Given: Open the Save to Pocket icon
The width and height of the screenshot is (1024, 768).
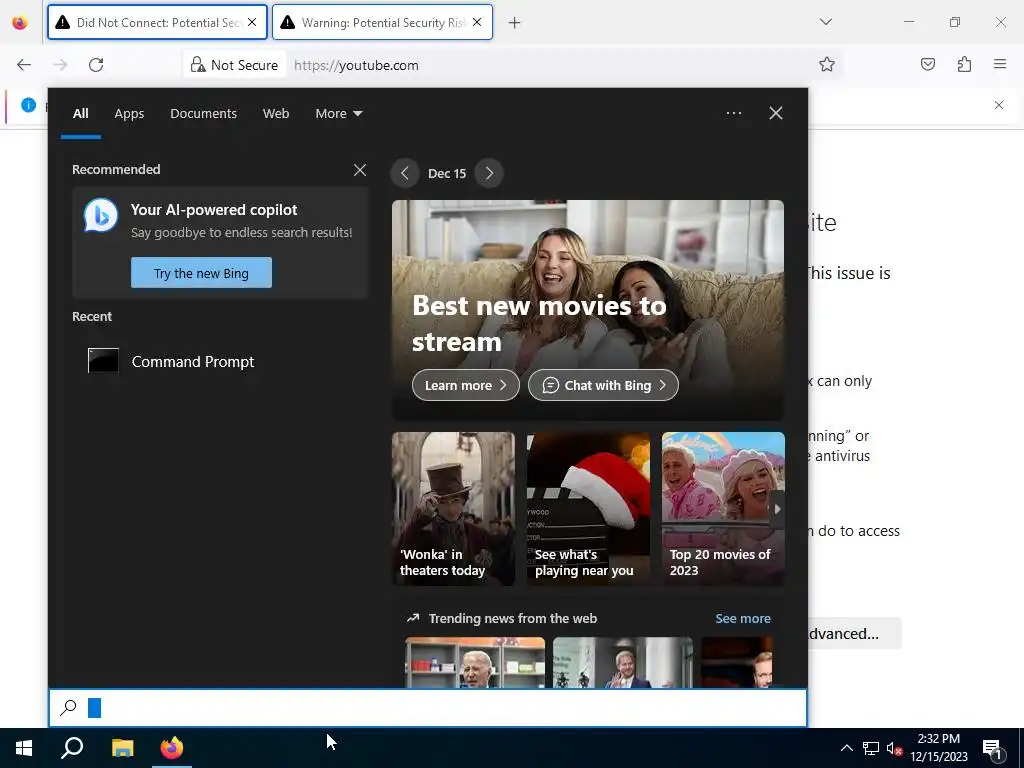Looking at the screenshot, I should coord(927,64).
